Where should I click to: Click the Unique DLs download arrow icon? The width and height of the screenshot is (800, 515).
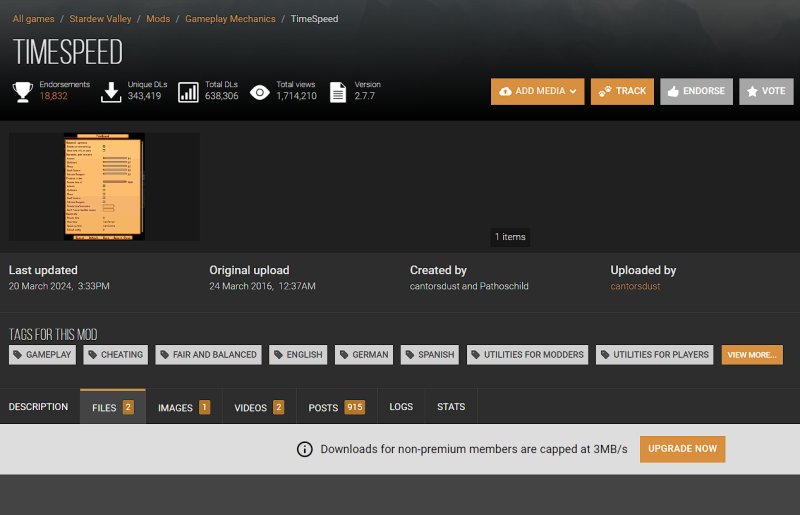click(111, 92)
